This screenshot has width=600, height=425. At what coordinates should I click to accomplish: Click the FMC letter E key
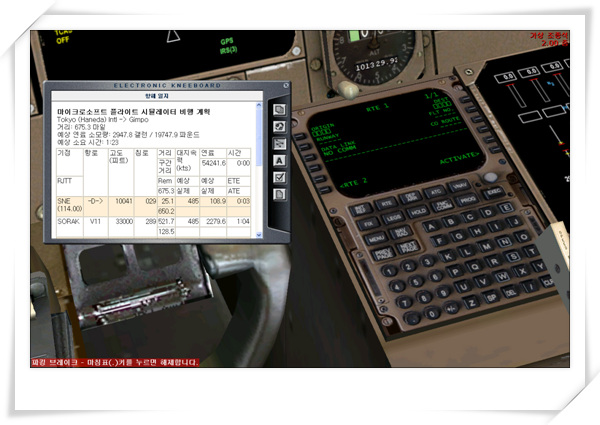click(505, 208)
